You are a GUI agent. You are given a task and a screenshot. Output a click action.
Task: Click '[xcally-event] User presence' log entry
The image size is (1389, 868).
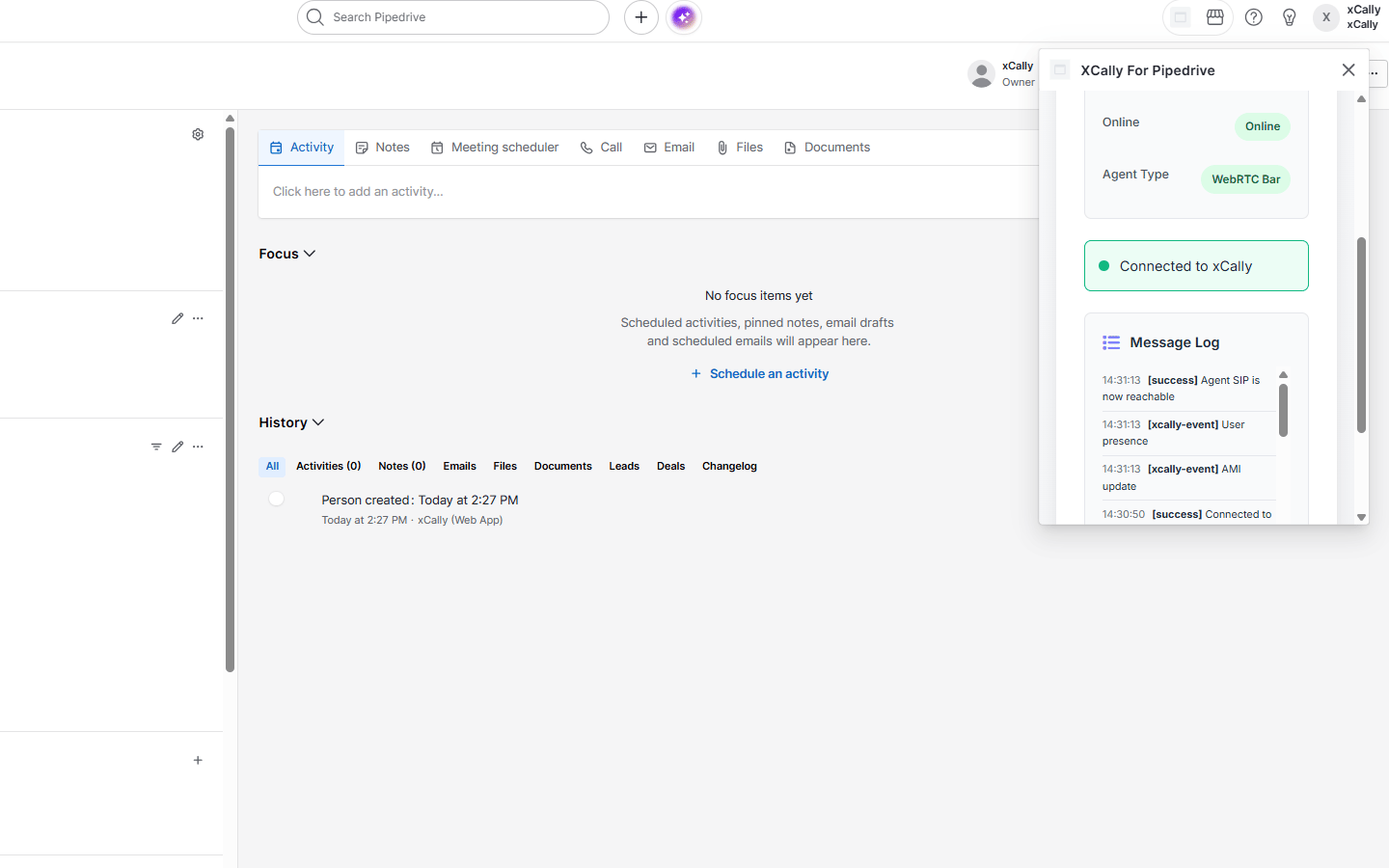pos(1188,433)
